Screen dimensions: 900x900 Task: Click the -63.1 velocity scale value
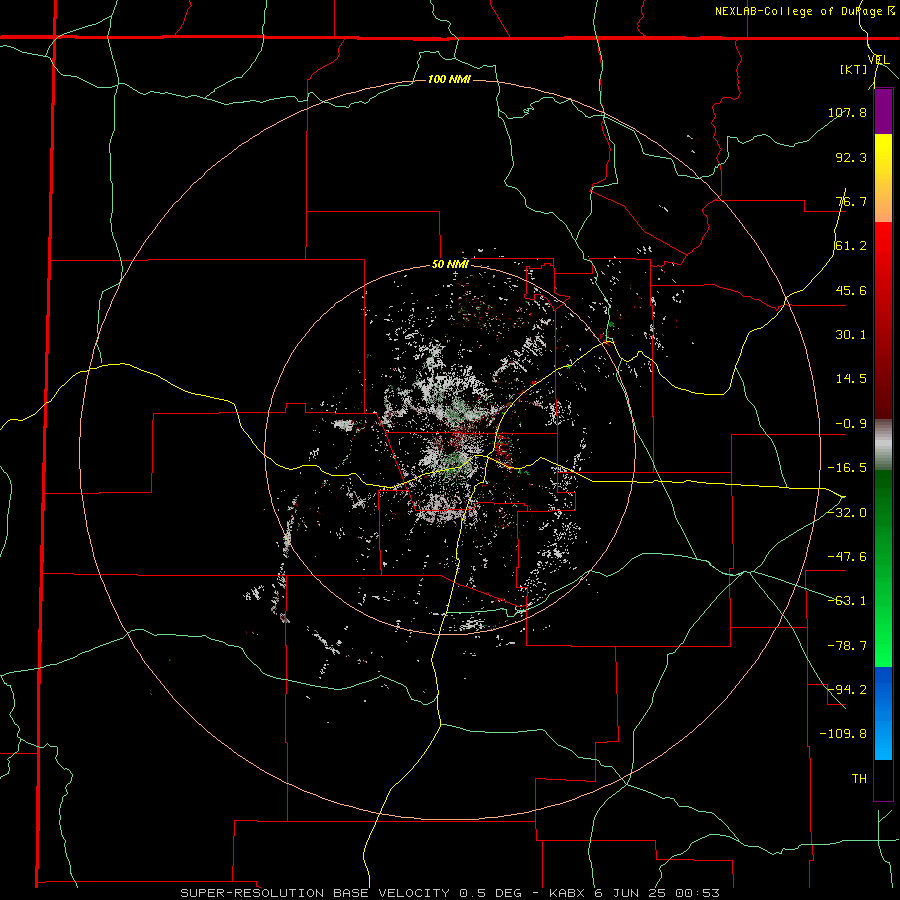pos(847,601)
